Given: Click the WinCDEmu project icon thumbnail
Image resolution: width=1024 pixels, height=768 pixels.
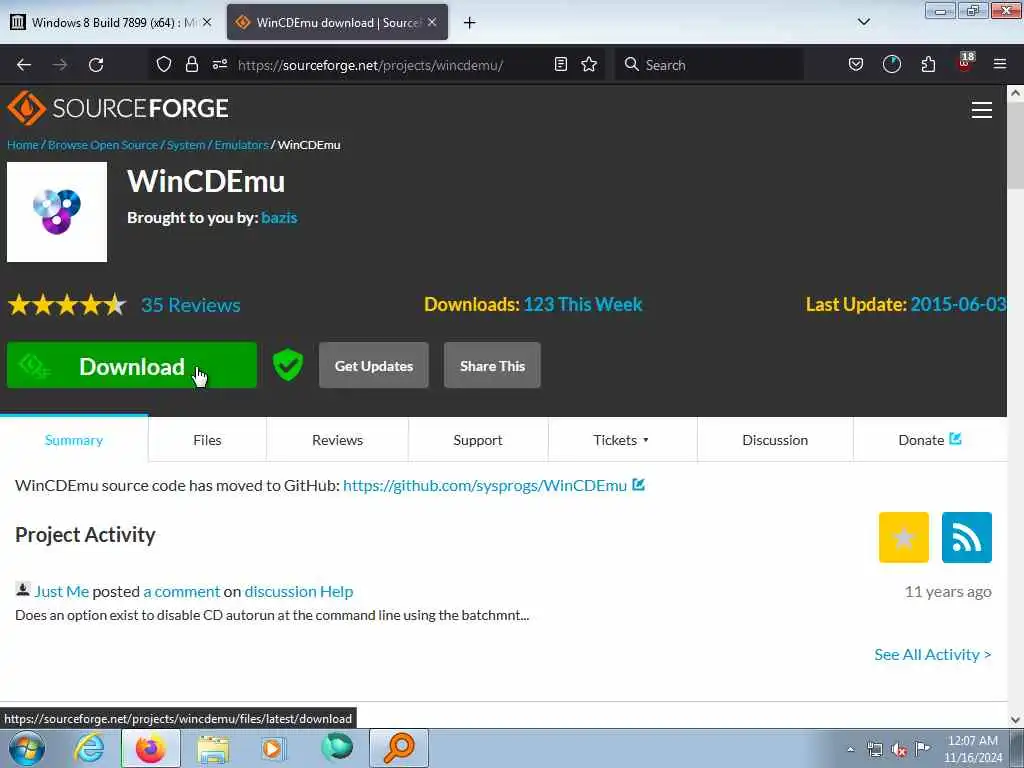Looking at the screenshot, I should click(x=57, y=212).
